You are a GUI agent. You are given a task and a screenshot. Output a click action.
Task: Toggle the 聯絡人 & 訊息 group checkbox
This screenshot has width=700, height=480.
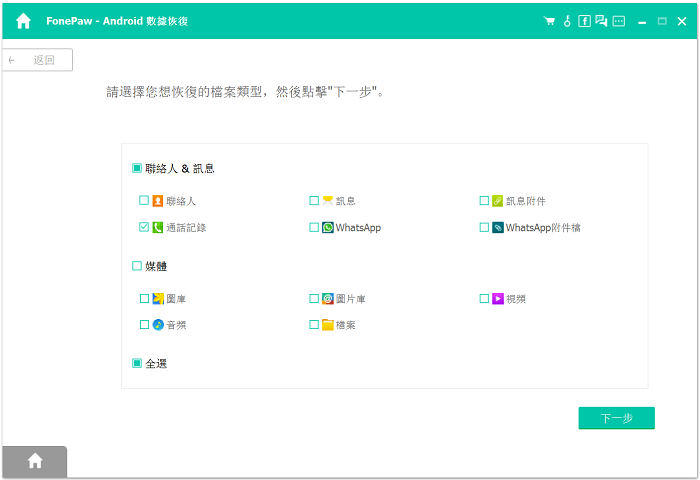pos(137,168)
